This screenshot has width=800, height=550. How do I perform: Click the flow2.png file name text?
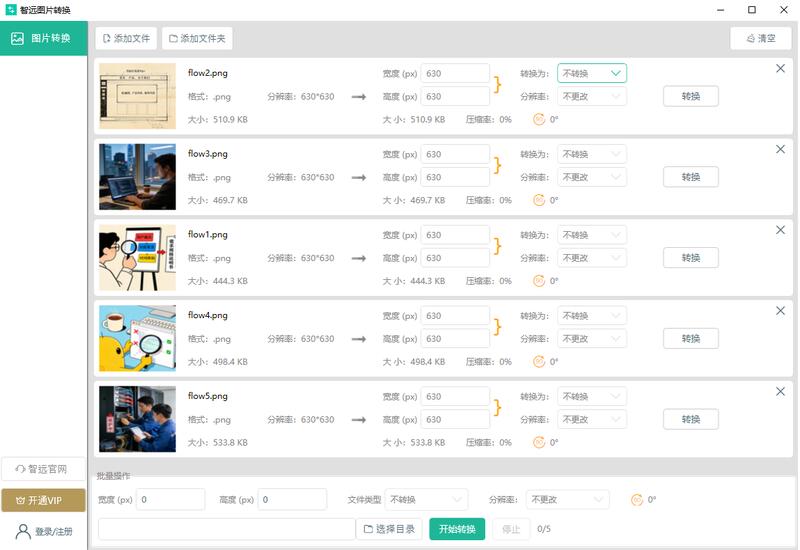pos(208,73)
